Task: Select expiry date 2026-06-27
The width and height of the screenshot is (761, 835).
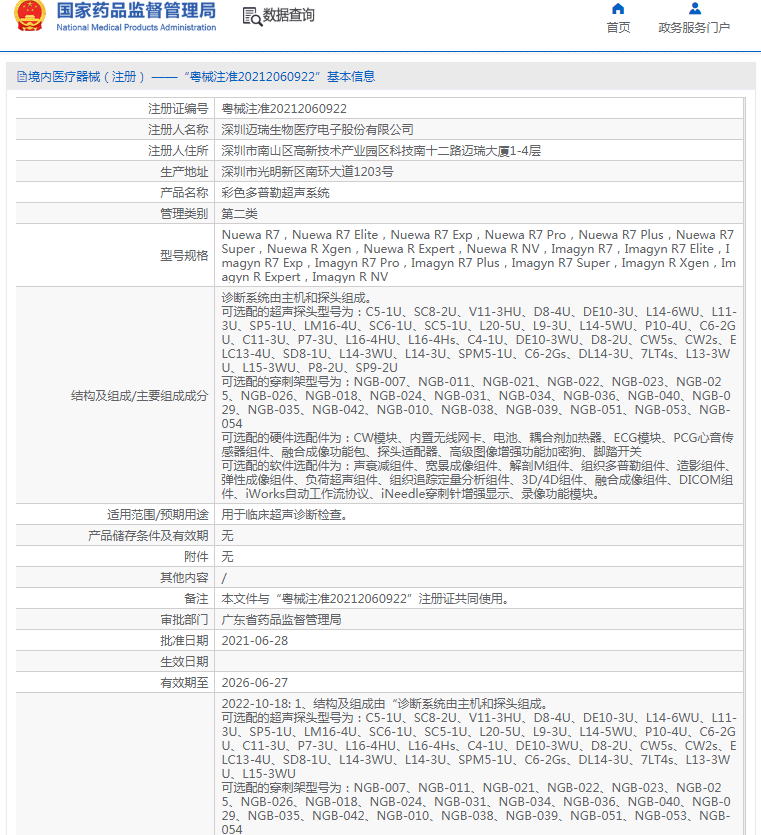Action: tap(255, 683)
